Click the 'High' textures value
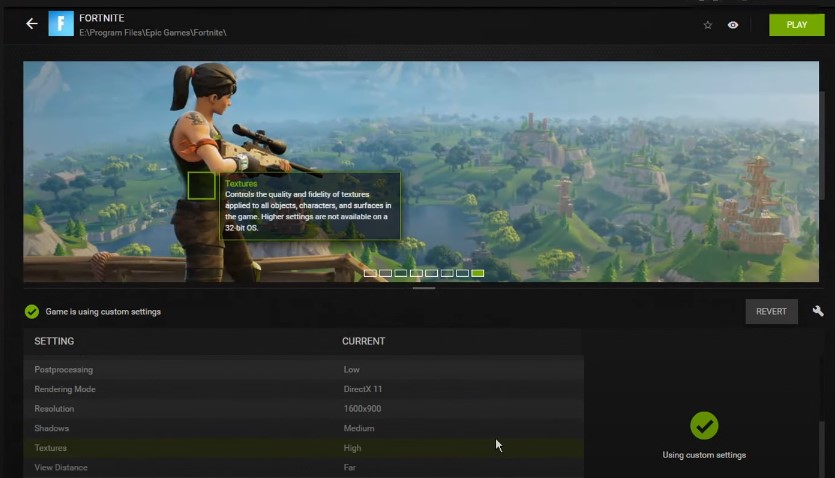Viewport: 835px width, 478px height. pyautogui.click(x=352, y=448)
